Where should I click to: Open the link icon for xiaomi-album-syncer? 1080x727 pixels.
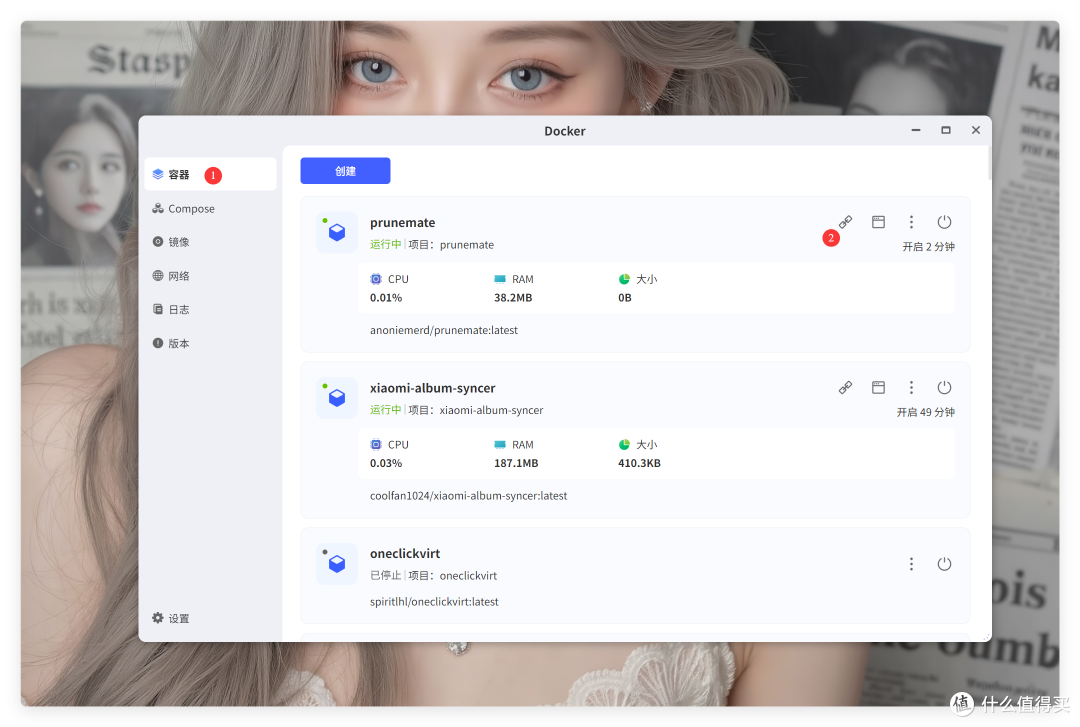(x=845, y=387)
